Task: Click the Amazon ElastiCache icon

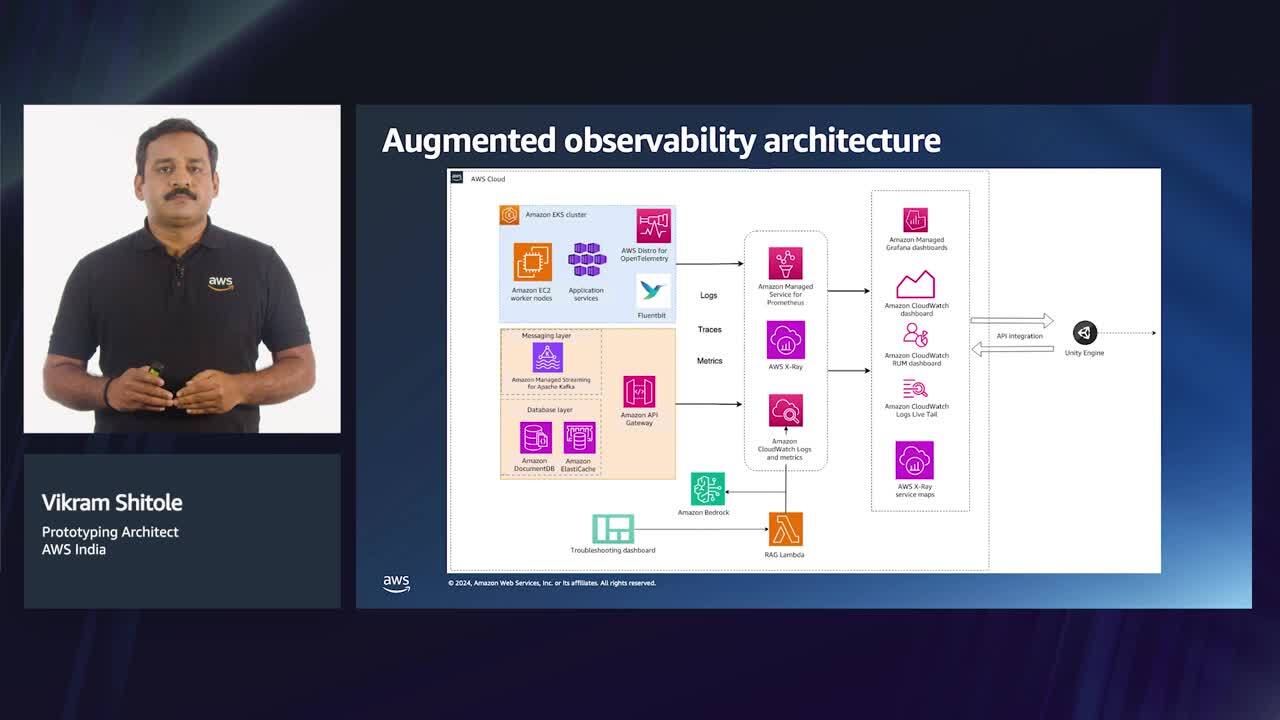Action: click(579, 438)
